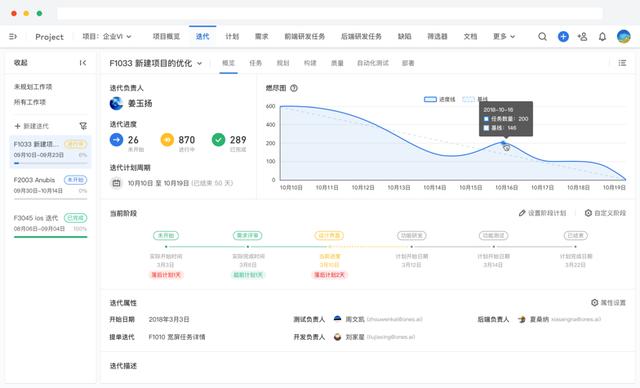Open the add member icon
640x388 pixels.
pos(582,37)
